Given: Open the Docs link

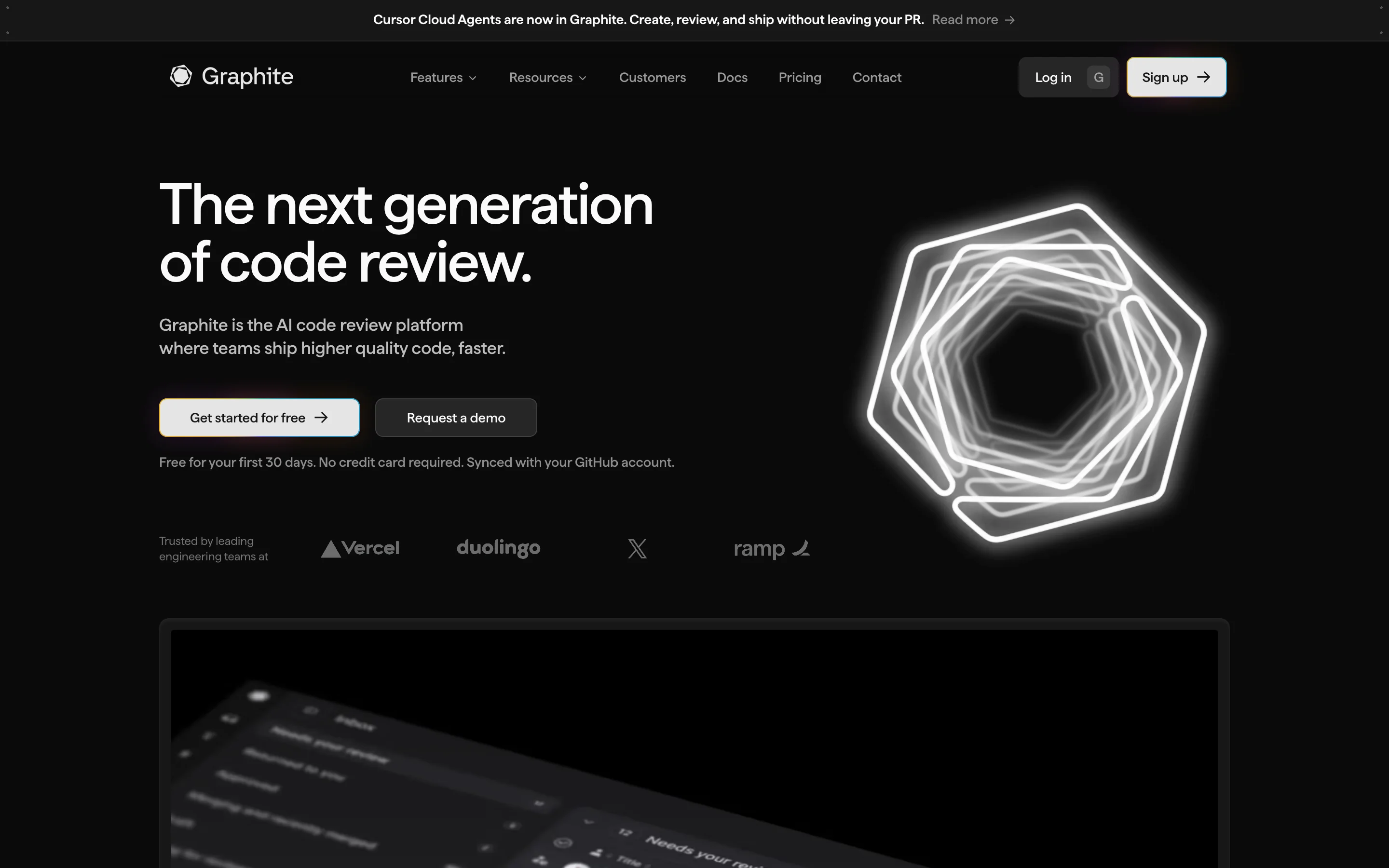Looking at the screenshot, I should (732, 78).
